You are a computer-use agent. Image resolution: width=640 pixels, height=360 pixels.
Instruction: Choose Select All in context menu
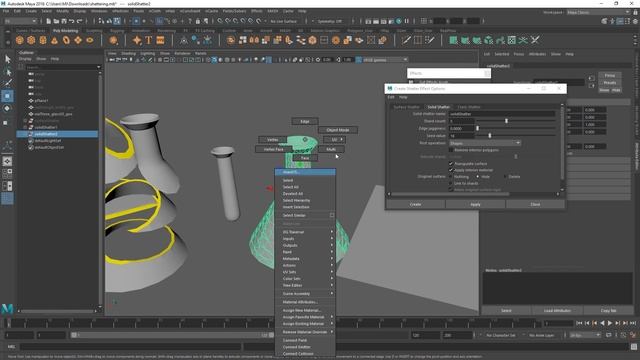click(x=305, y=187)
